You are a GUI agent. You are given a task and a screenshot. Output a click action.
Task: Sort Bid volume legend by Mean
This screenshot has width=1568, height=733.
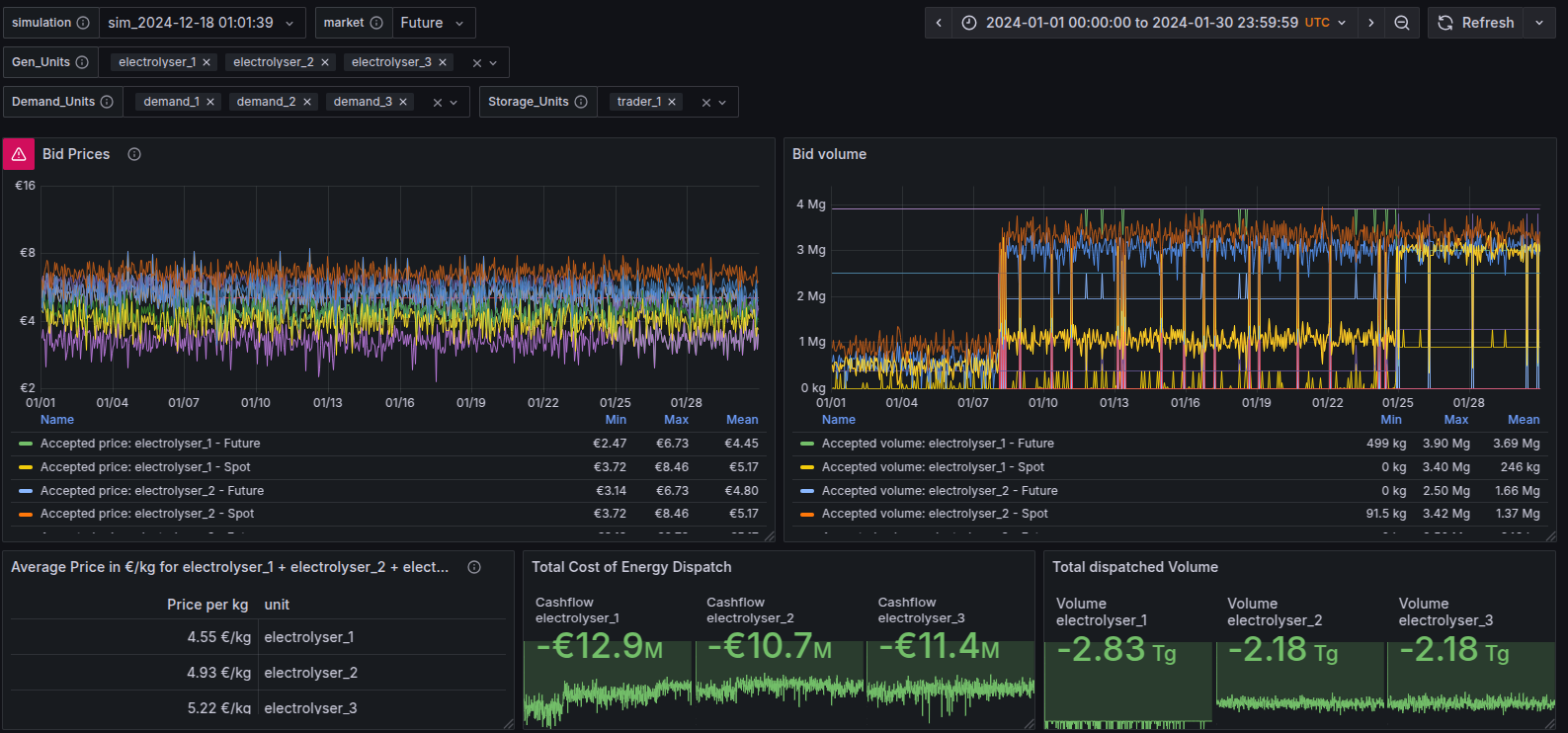(x=1523, y=420)
